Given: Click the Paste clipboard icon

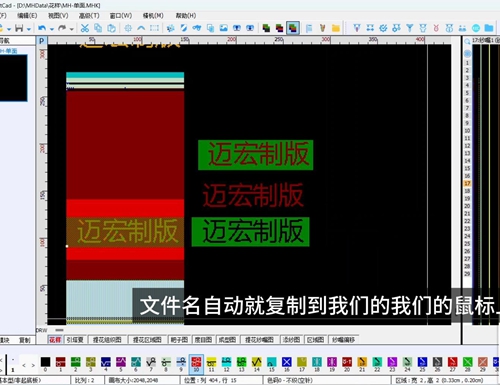Looking at the screenshot, I should (x=111, y=28).
